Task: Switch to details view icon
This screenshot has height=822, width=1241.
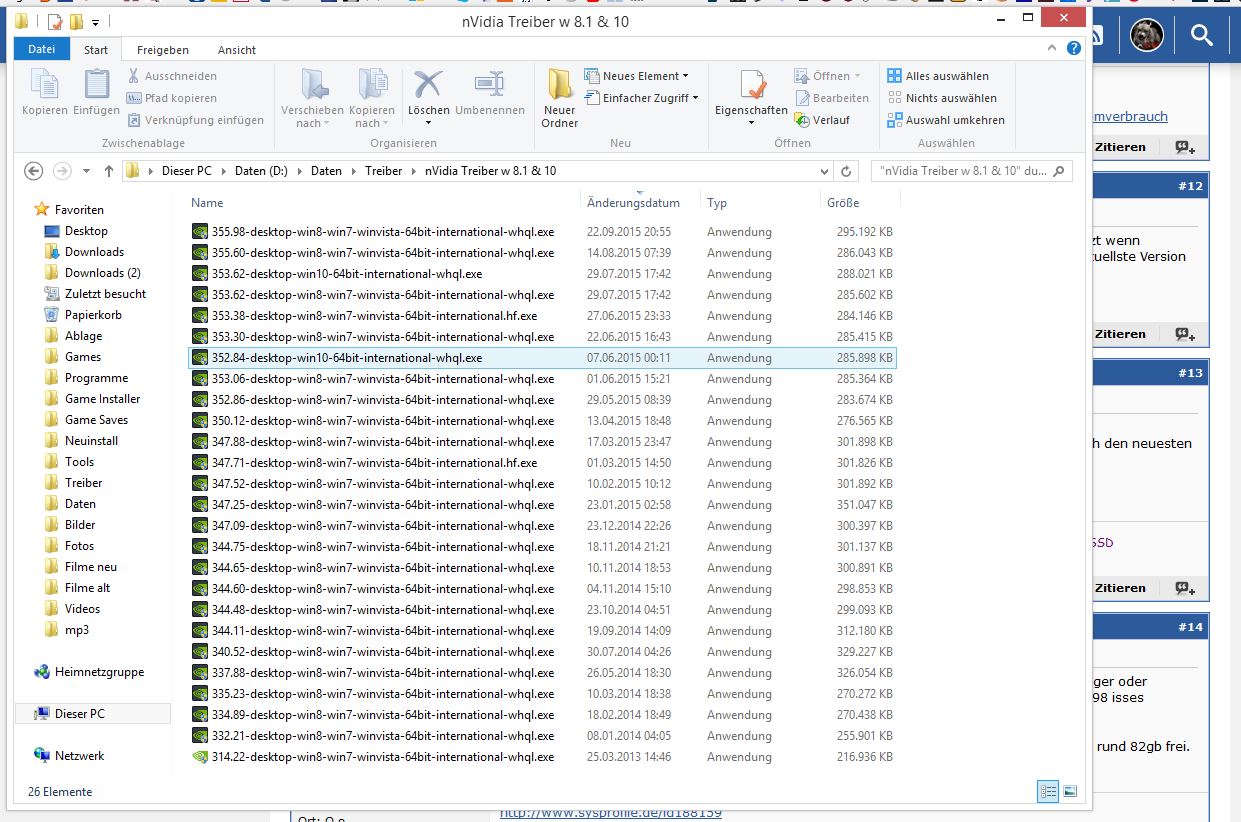Action: pyautogui.click(x=1048, y=792)
